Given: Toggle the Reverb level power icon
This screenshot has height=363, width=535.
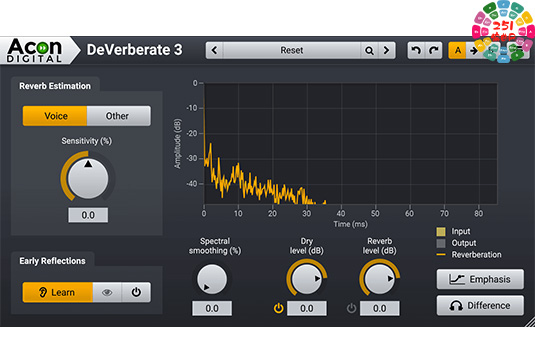Looking at the screenshot, I should click(x=351, y=308).
